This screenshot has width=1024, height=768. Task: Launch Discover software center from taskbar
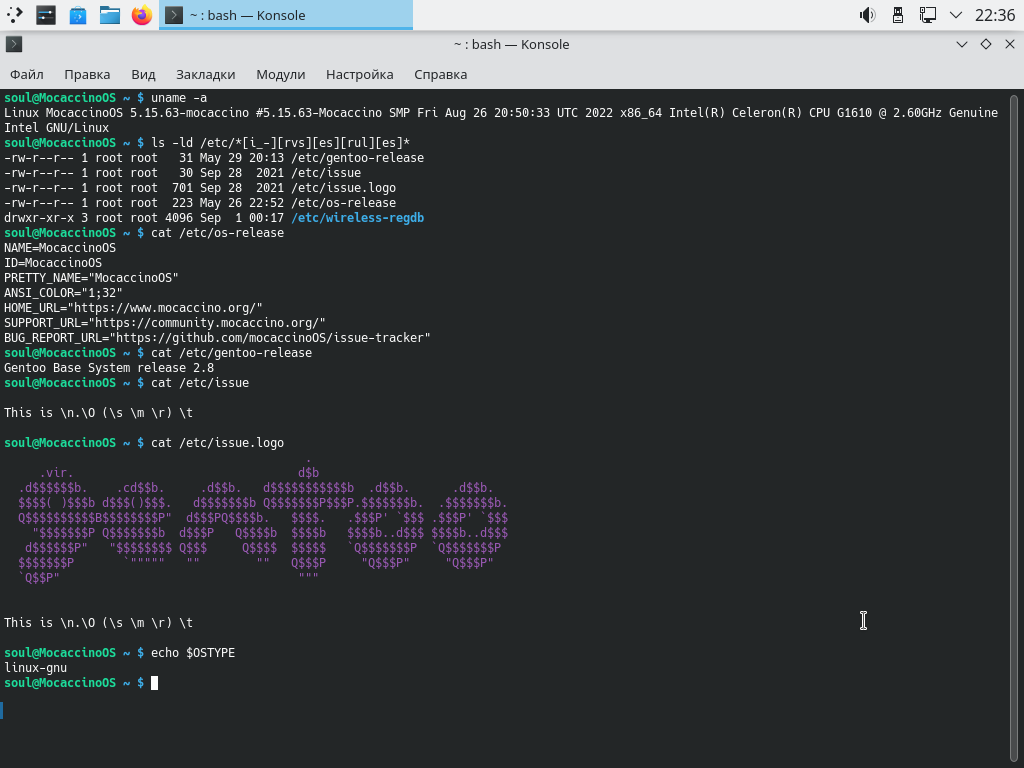click(x=78, y=14)
